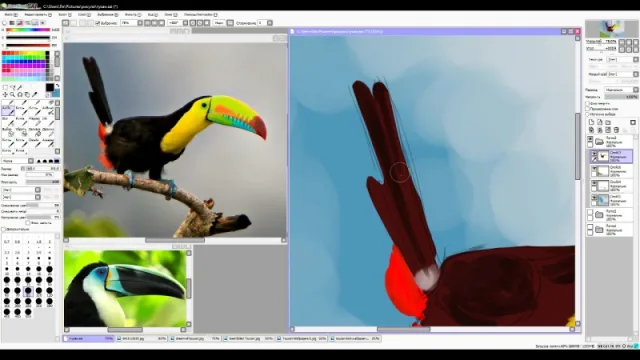Hide the selected toucan layer via its eye
The height and width of the screenshot is (360, 640).
(x=594, y=153)
